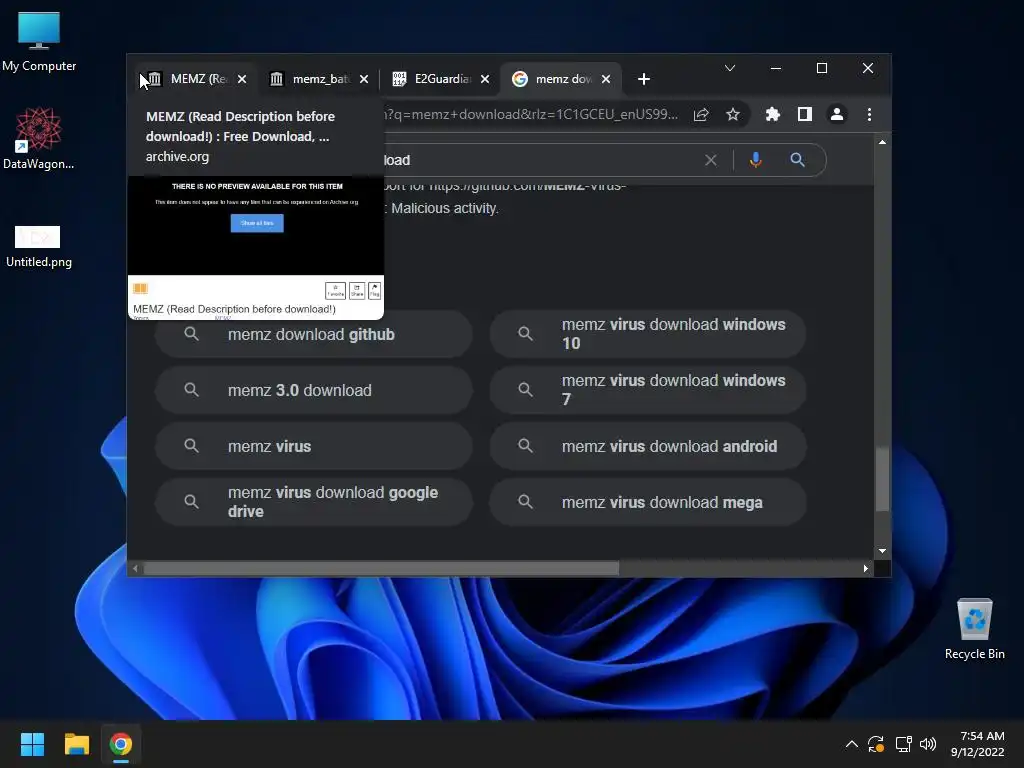Screen dimensions: 1024x768
Task: Select the Untitled.png desktop file
Action: click(x=39, y=247)
